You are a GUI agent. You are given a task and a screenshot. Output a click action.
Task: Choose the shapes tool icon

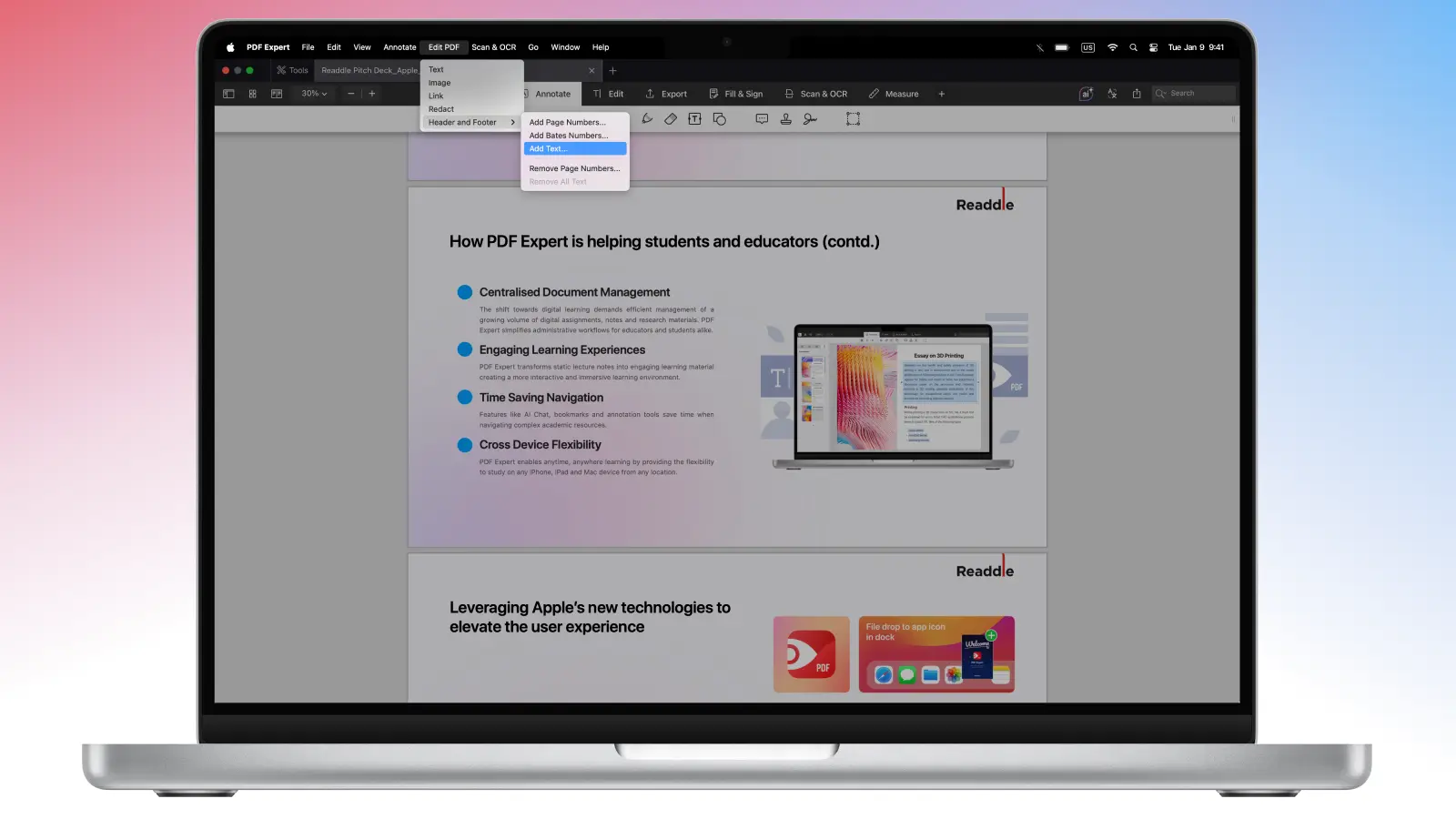720,119
